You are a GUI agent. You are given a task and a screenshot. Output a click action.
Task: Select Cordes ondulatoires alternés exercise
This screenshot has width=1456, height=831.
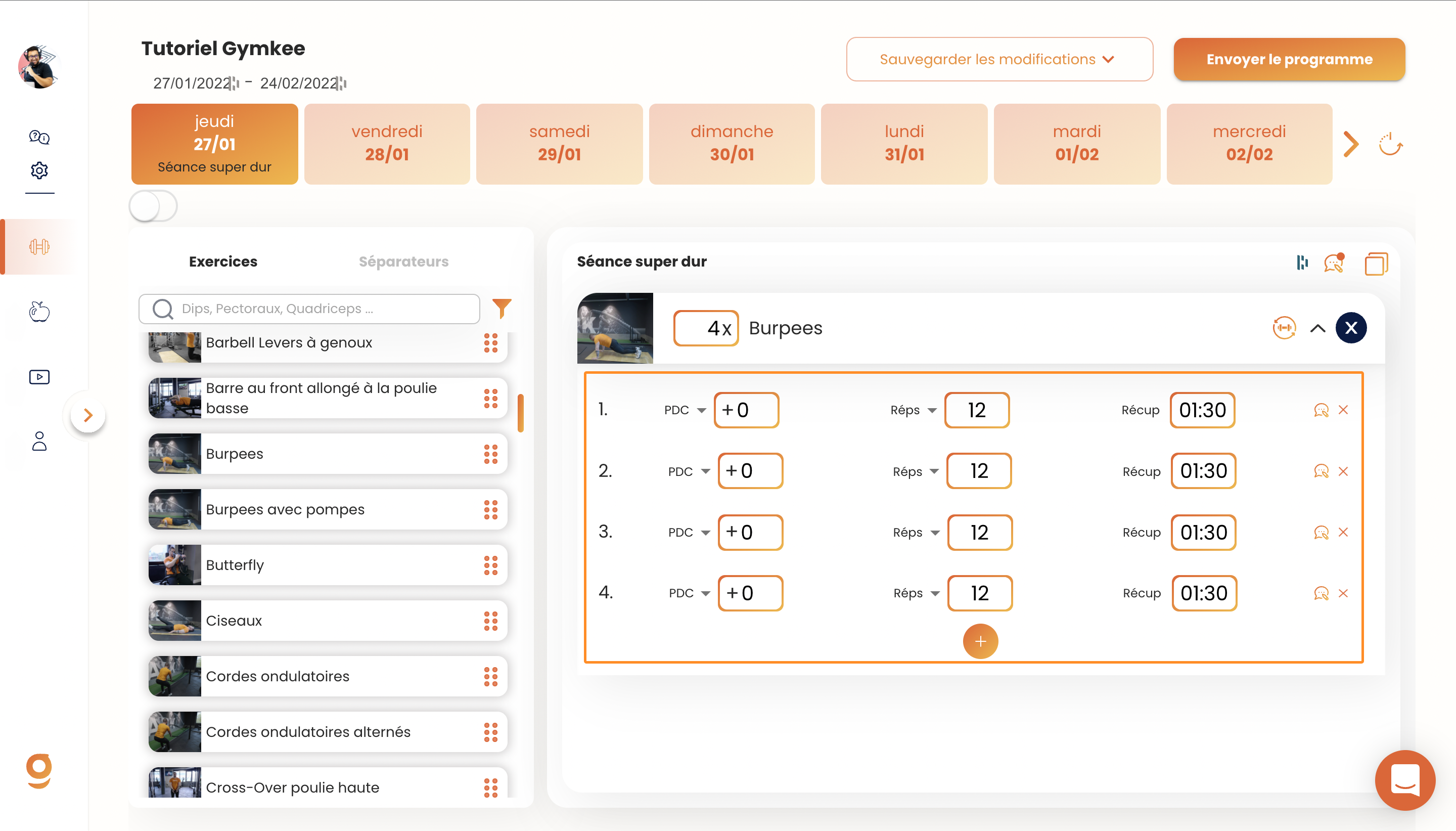click(328, 732)
